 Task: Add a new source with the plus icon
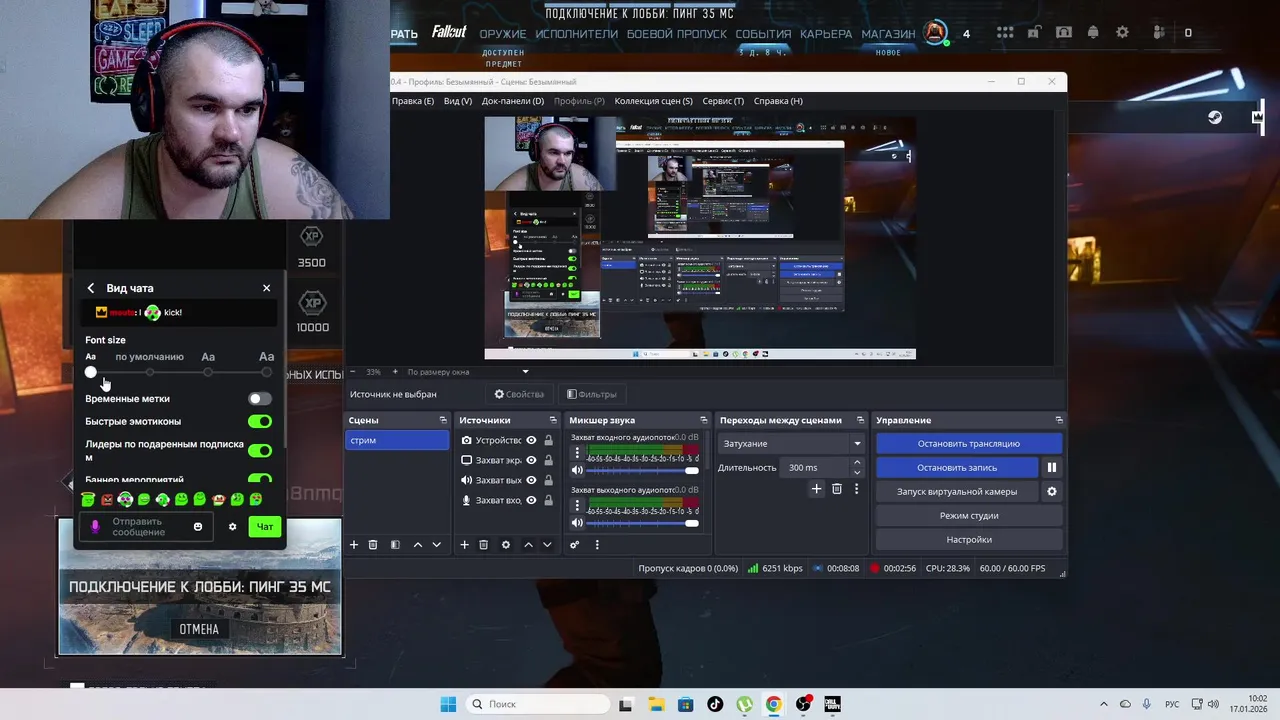click(x=464, y=545)
